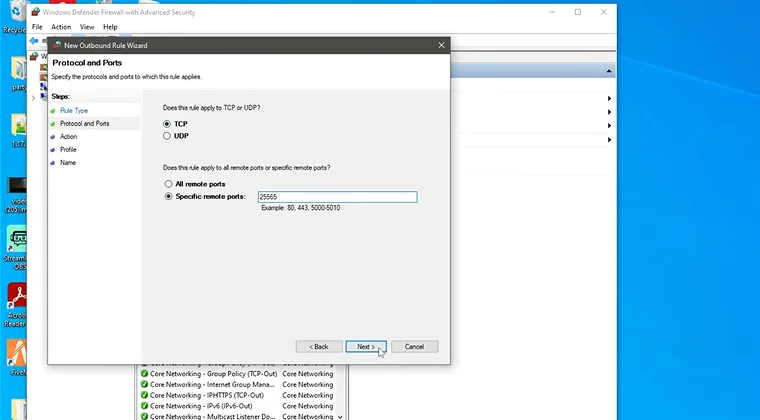Go Back in the rule wizard
760x420 pixels.
pos(319,347)
